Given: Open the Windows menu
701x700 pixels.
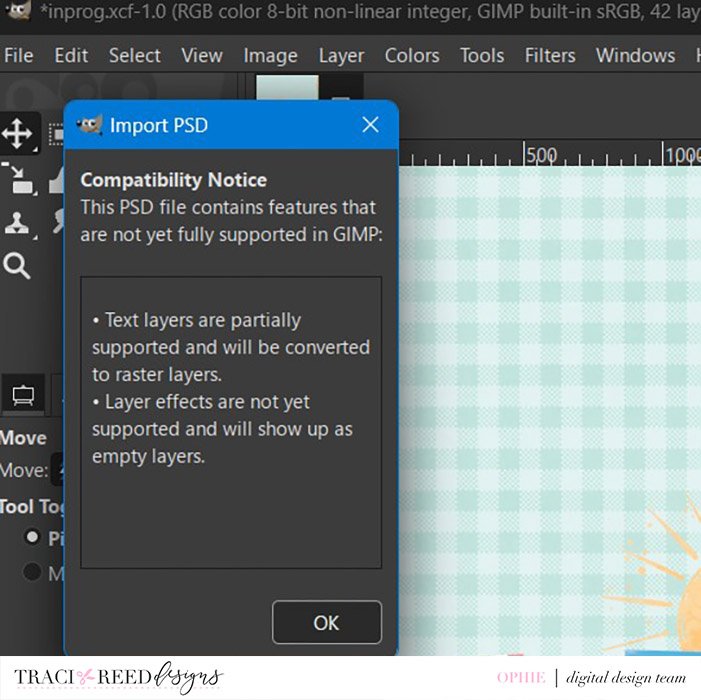Looking at the screenshot, I should click(x=635, y=56).
